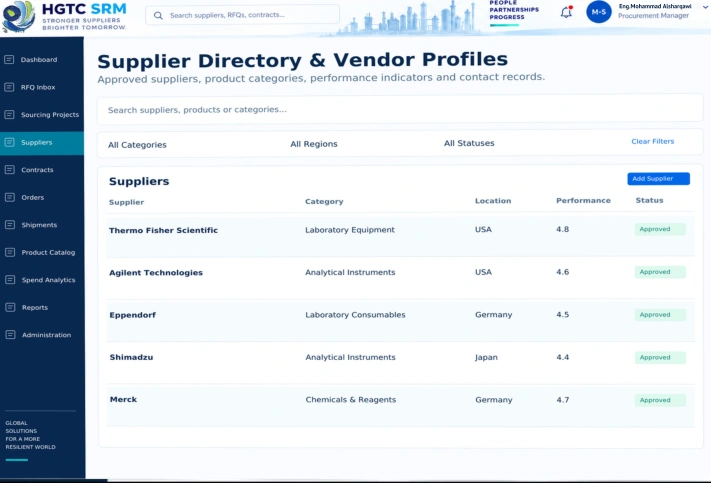This screenshot has width=711, height=483.
Task: Click the Category column header
Action: click(x=324, y=201)
